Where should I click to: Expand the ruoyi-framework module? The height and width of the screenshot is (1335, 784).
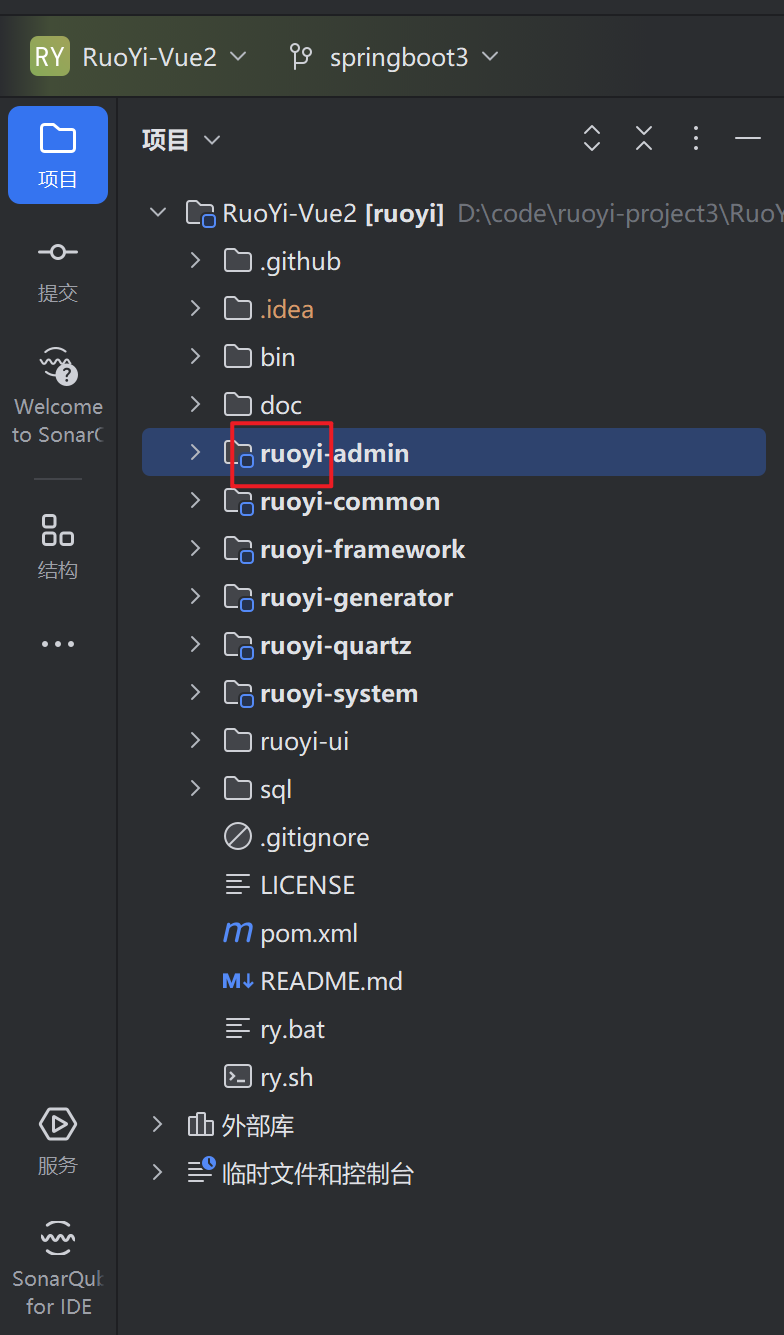[195, 549]
